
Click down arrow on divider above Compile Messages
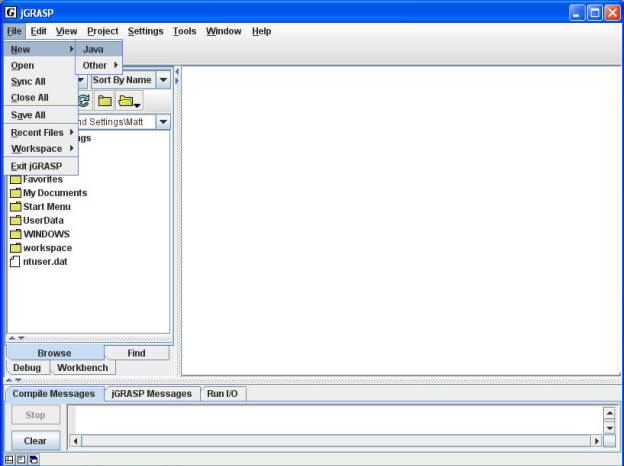(x=18, y=380)
